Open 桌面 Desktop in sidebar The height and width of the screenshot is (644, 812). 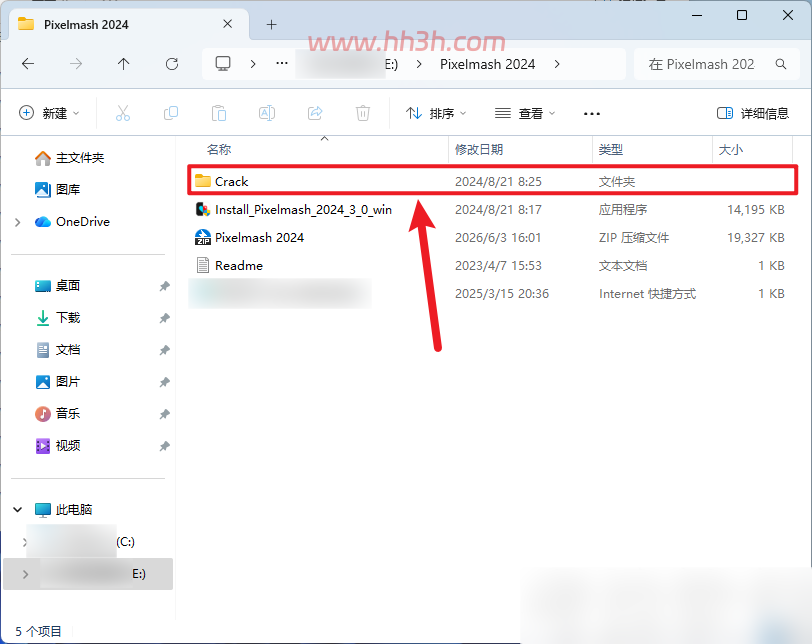pyautogui.click(x=57, y=286)
